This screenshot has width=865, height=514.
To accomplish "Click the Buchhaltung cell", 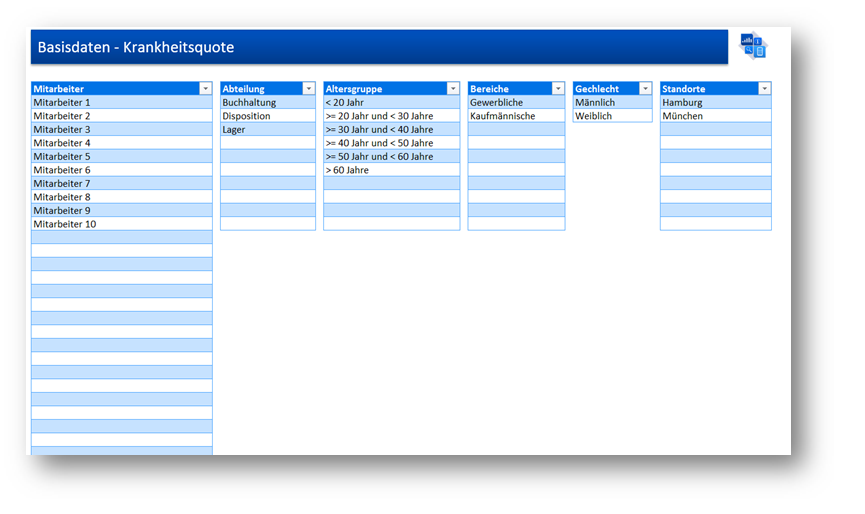I will click(267, 102).
